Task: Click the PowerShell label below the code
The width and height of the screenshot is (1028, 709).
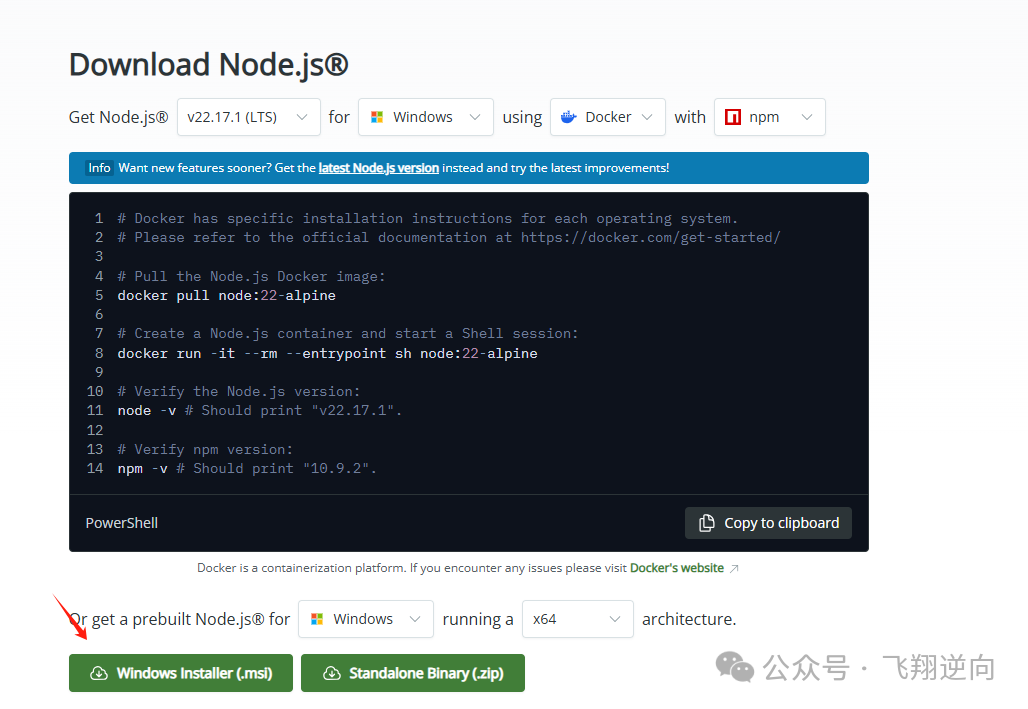Action: 121,523
